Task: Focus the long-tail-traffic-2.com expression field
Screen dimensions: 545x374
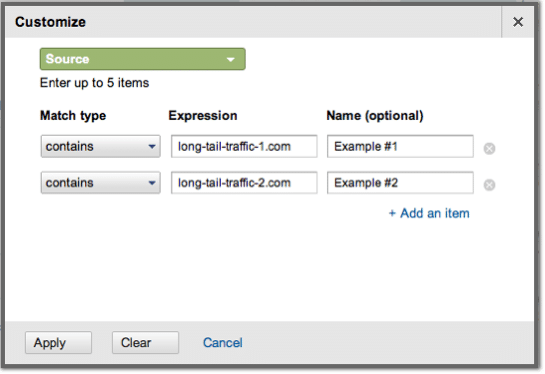Action: [x=244, y=182]
